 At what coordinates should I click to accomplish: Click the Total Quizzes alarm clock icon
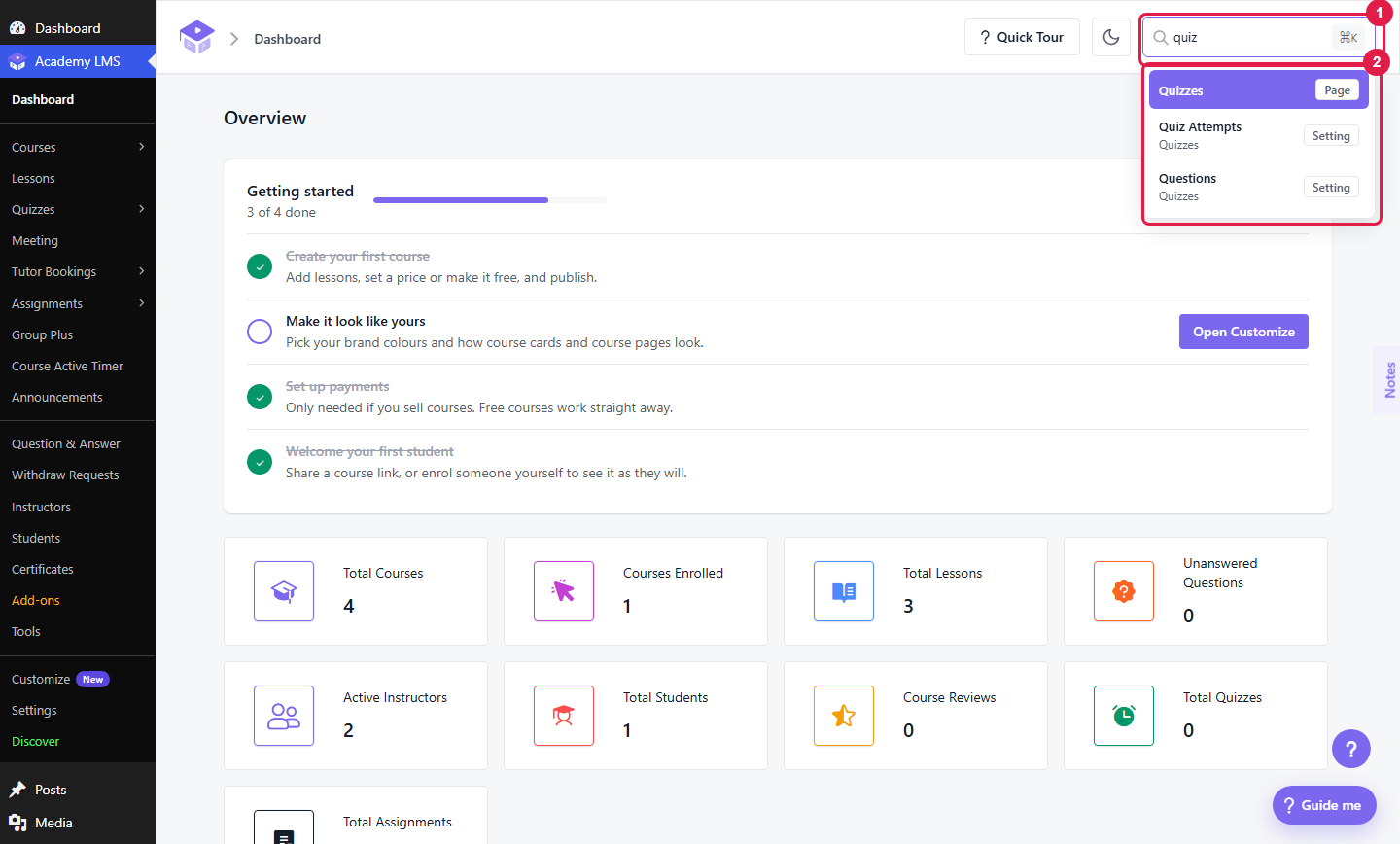click(x=1124, y=716)
